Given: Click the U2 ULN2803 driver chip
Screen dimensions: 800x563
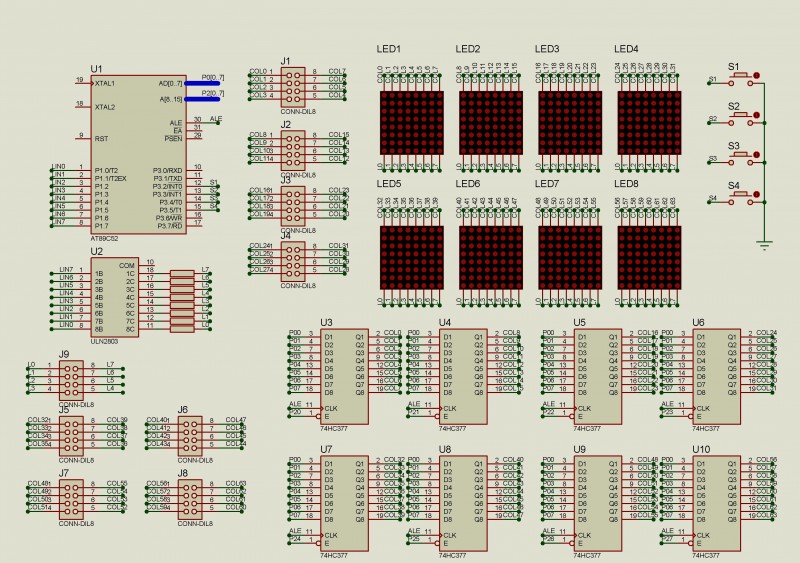Looking at the screenshot, I should click(x=113, y=297).
